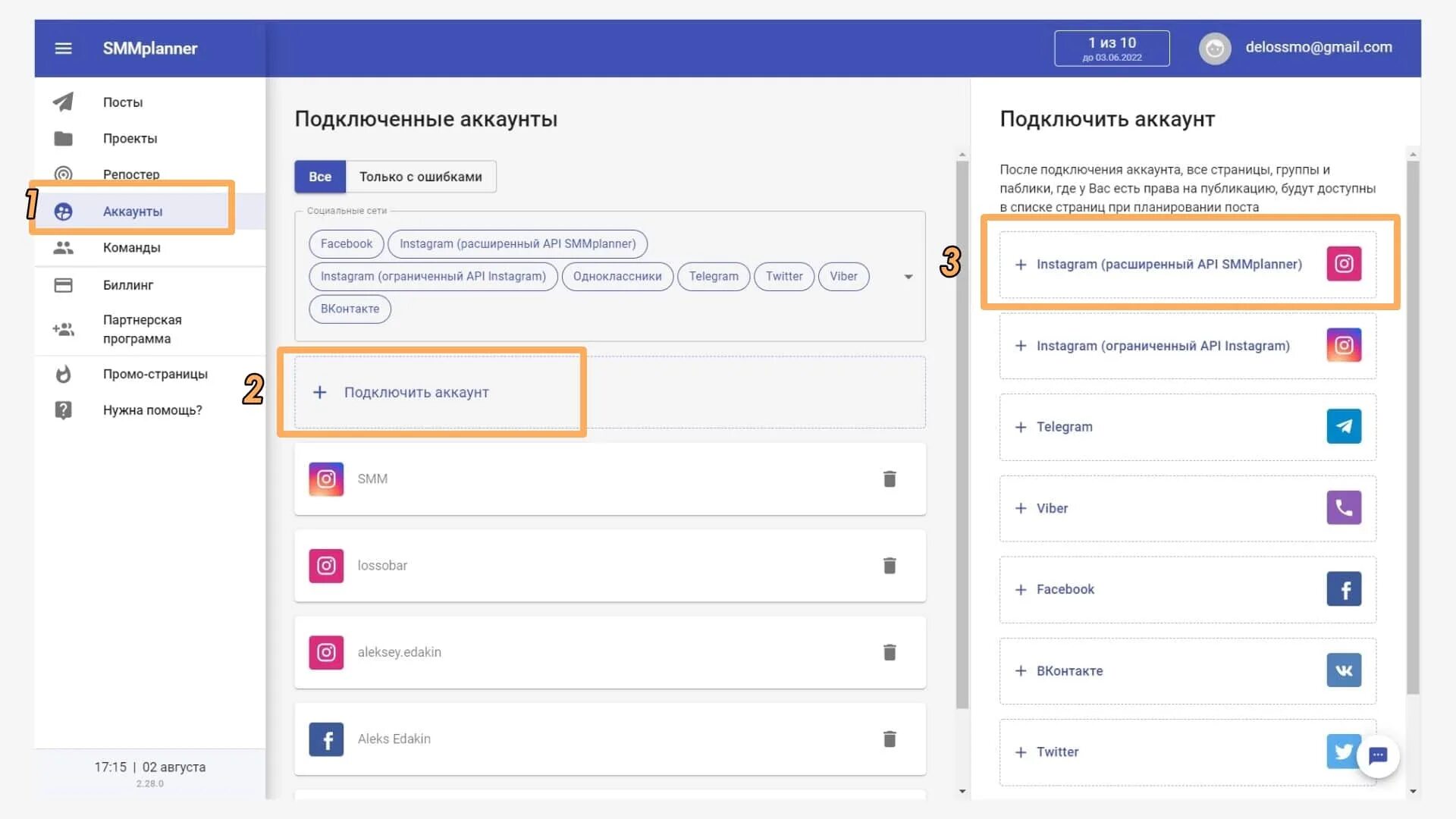Toggle Instagram ограниченный API filter chip
This screenshot has height=819, width=1456.
pyautogui.click(x=433, y=276)
